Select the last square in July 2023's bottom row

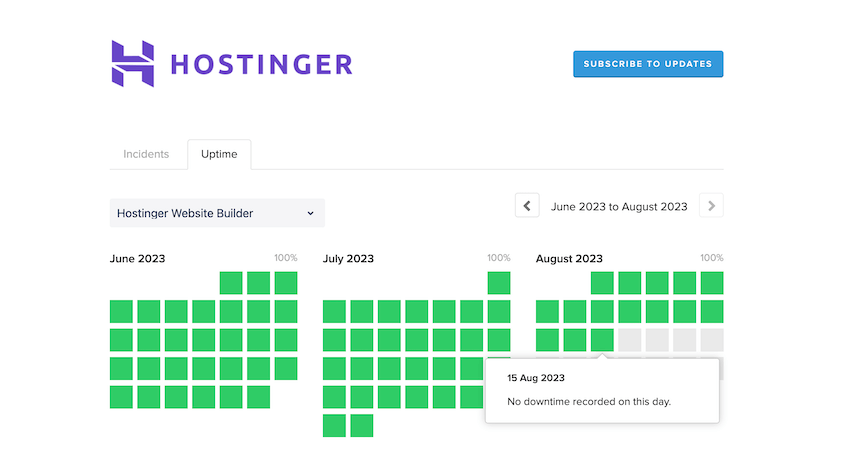[362, 426]
